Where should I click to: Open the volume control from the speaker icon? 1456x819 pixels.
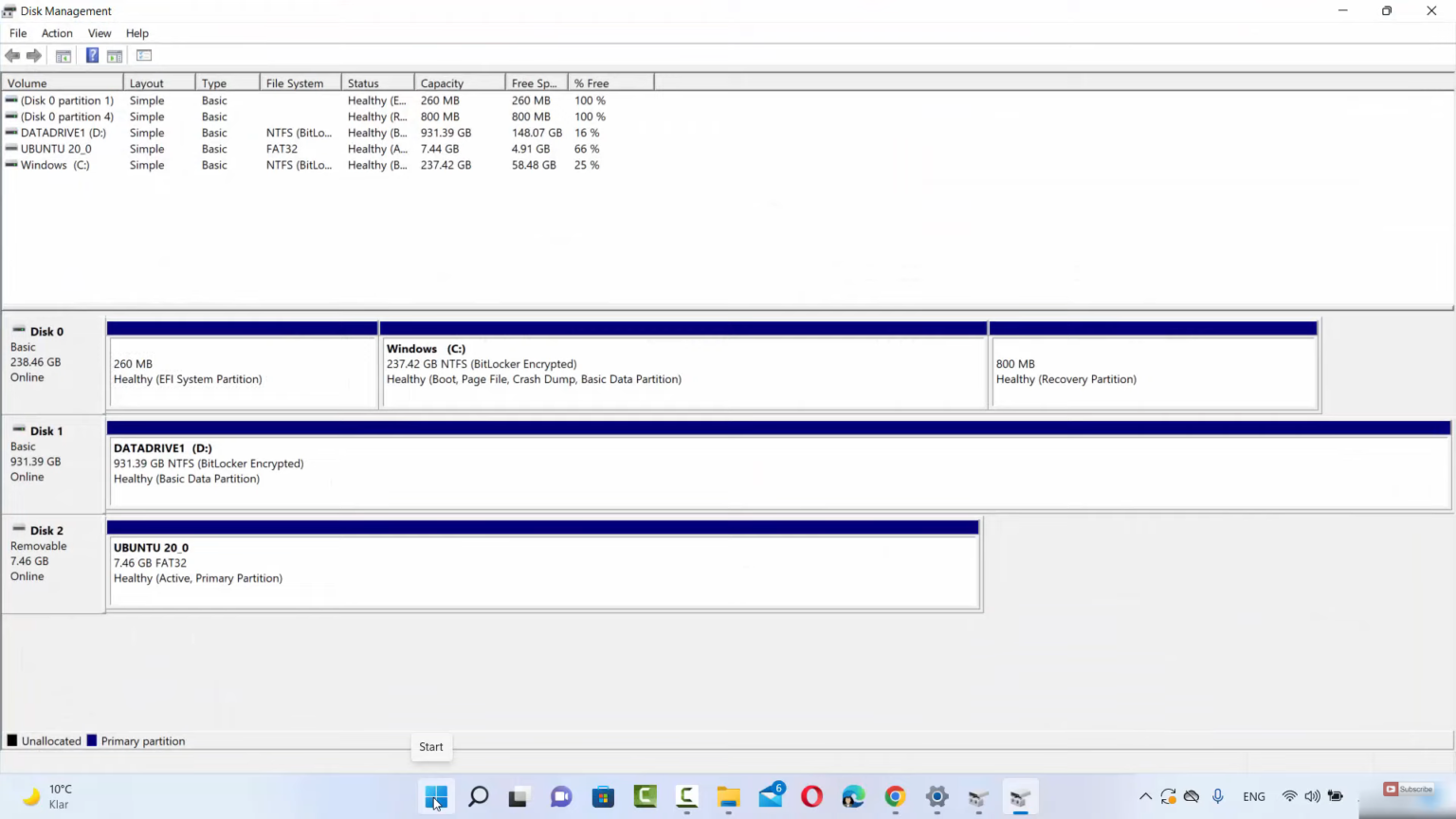(x=1312, y=796)
